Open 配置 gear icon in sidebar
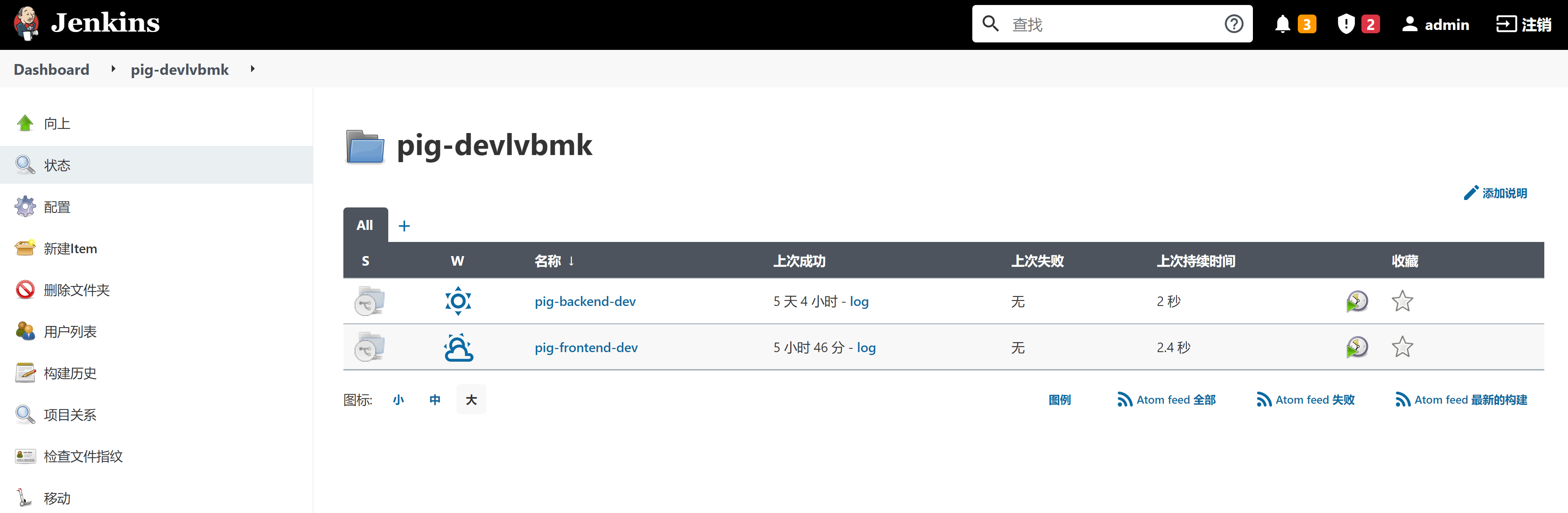This screenshot has height=513, width=1568. [25, 207]
